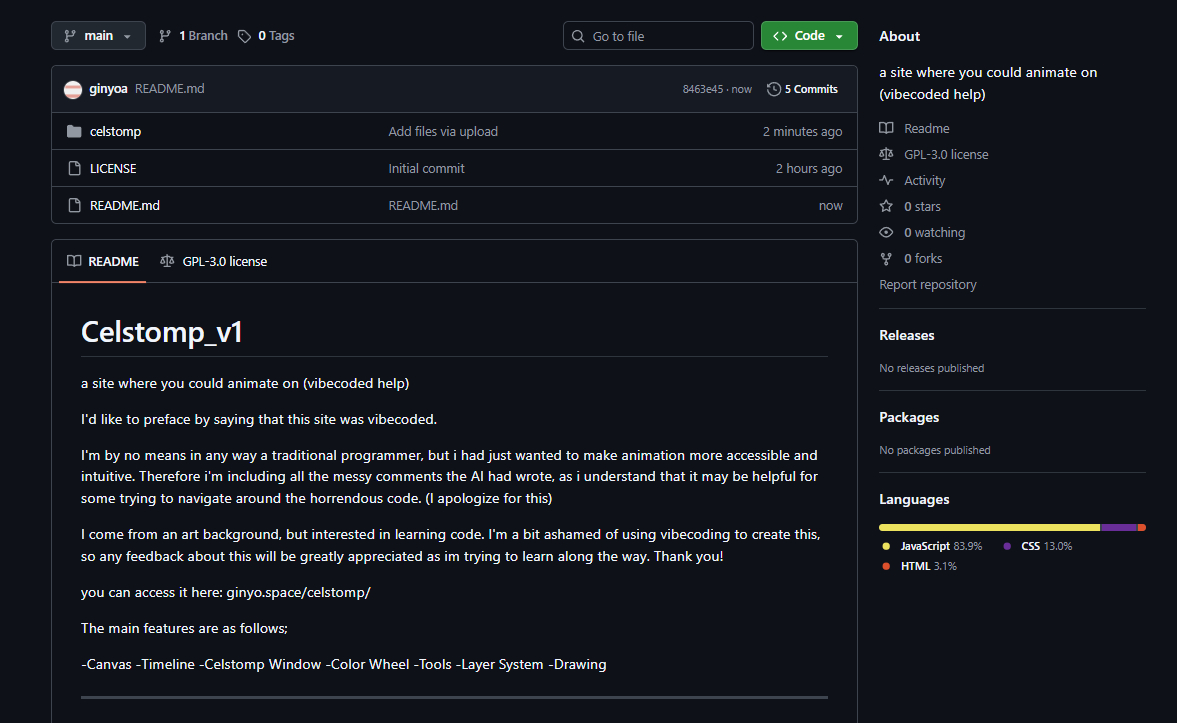Select the README tab
Screen dimensions: 1177x723
(103, 261)
